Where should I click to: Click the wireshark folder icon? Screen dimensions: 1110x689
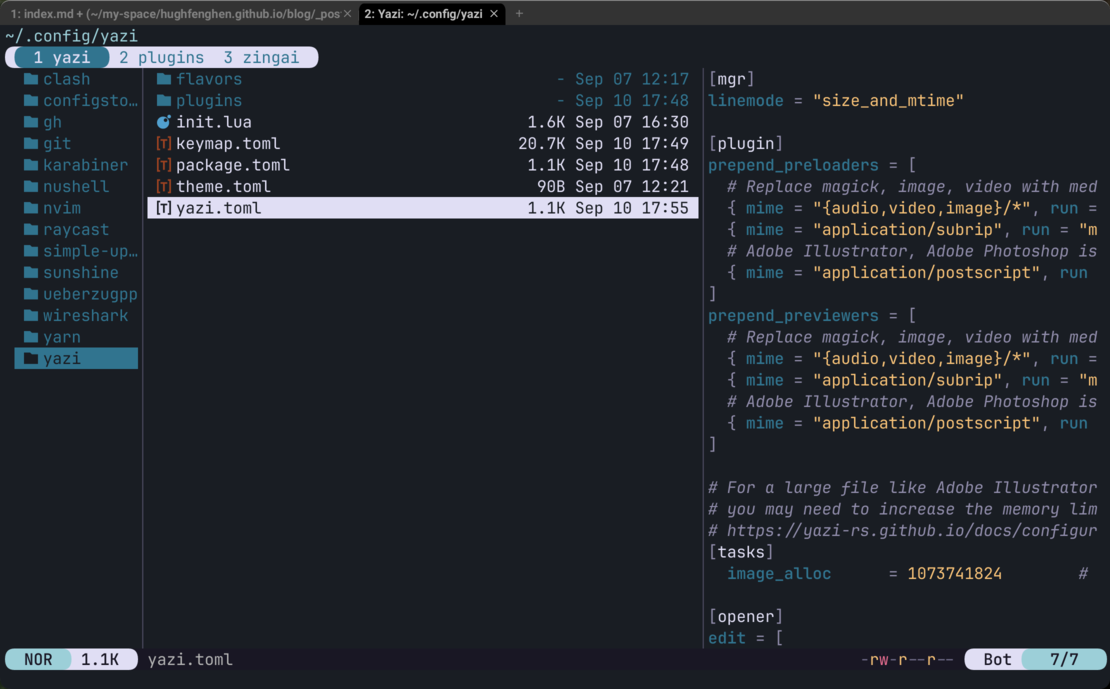30,315
